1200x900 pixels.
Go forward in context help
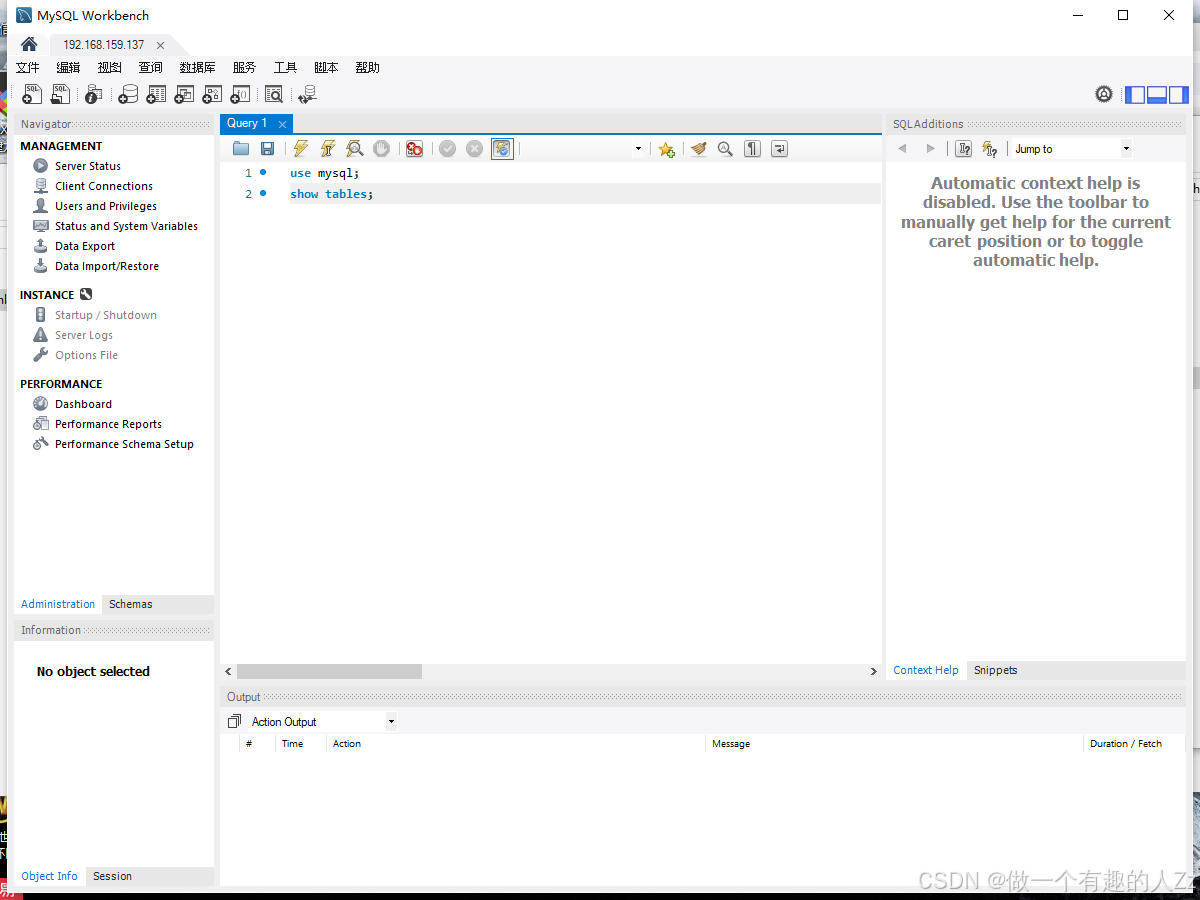coord(931,149)
